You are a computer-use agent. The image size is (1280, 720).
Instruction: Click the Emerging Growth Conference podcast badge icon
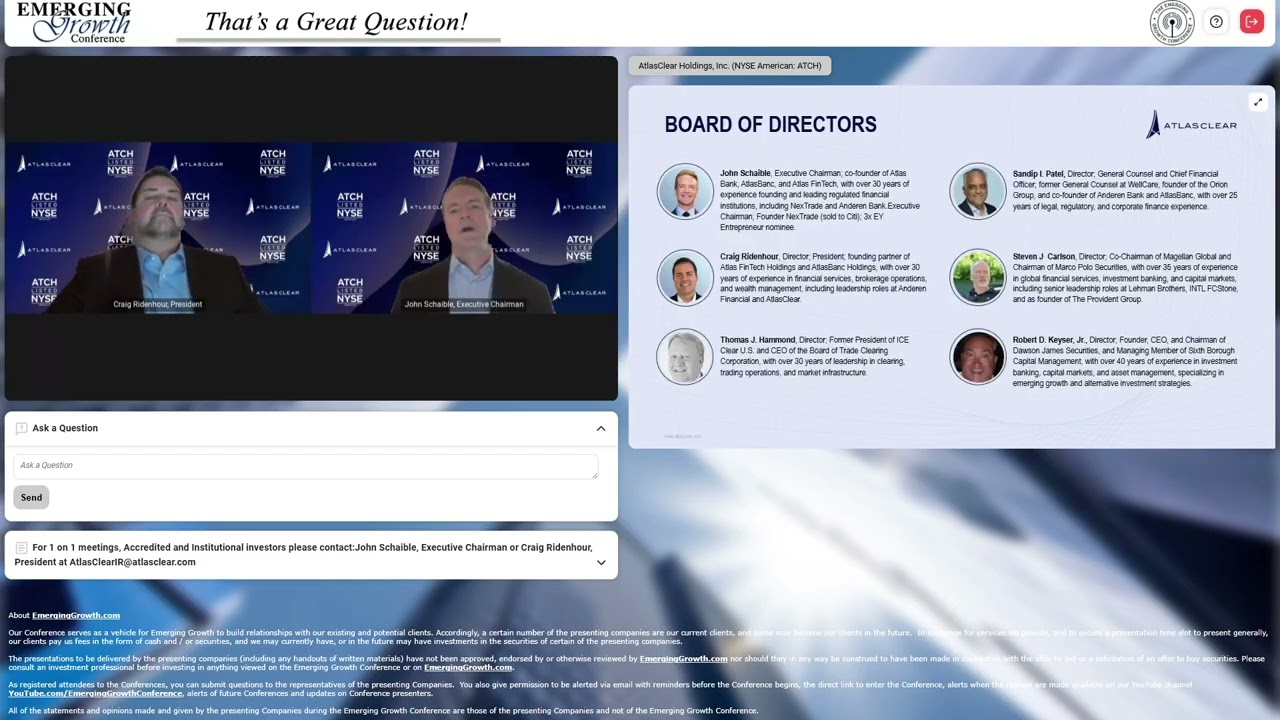[x=1172, y=22]
